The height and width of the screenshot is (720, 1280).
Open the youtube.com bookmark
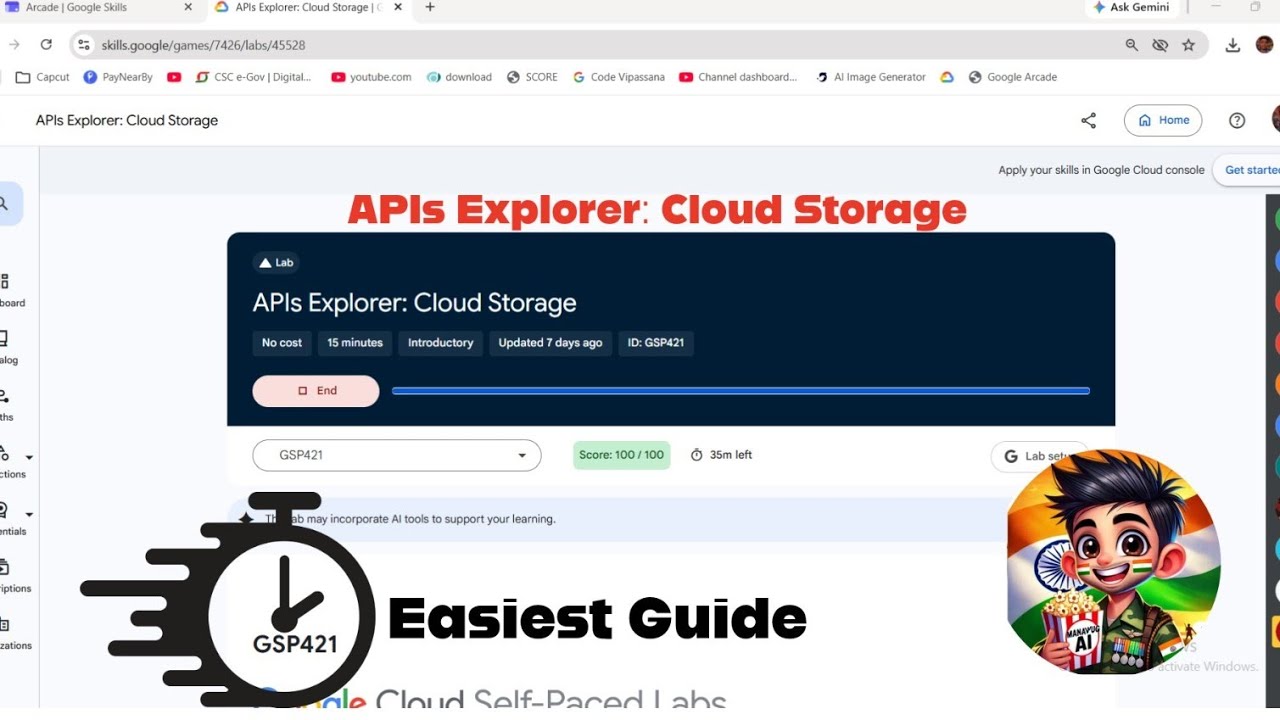pyautogui.click(x=371, y=77)
